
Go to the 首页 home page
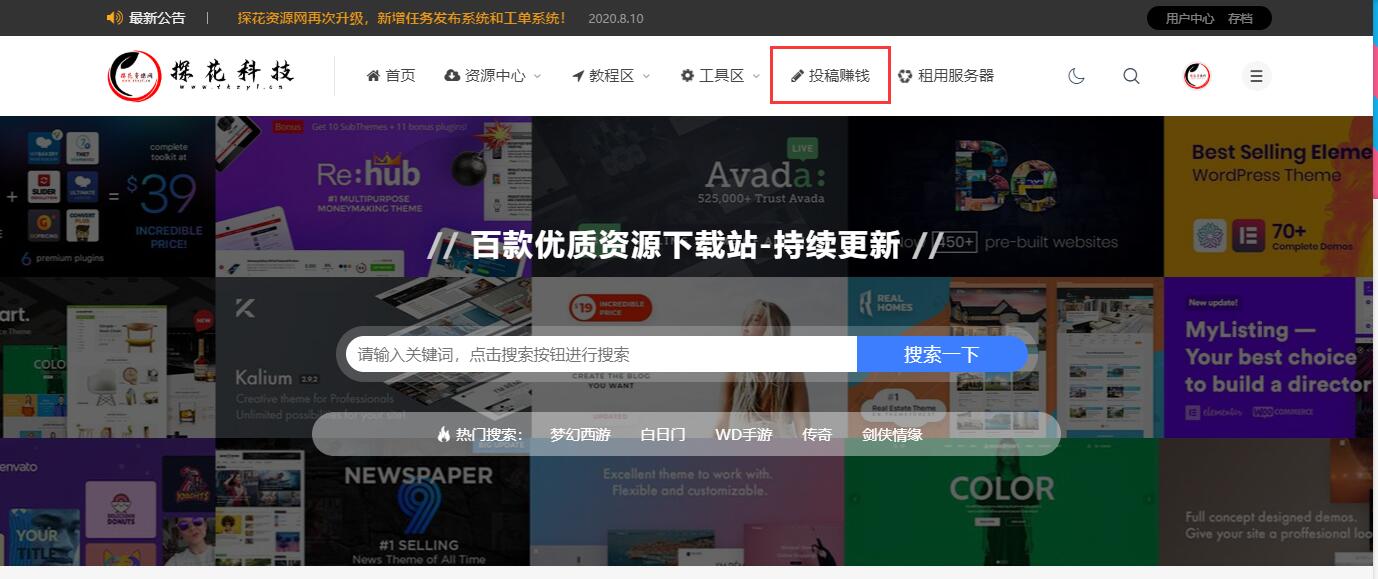(x=391, y=76)
